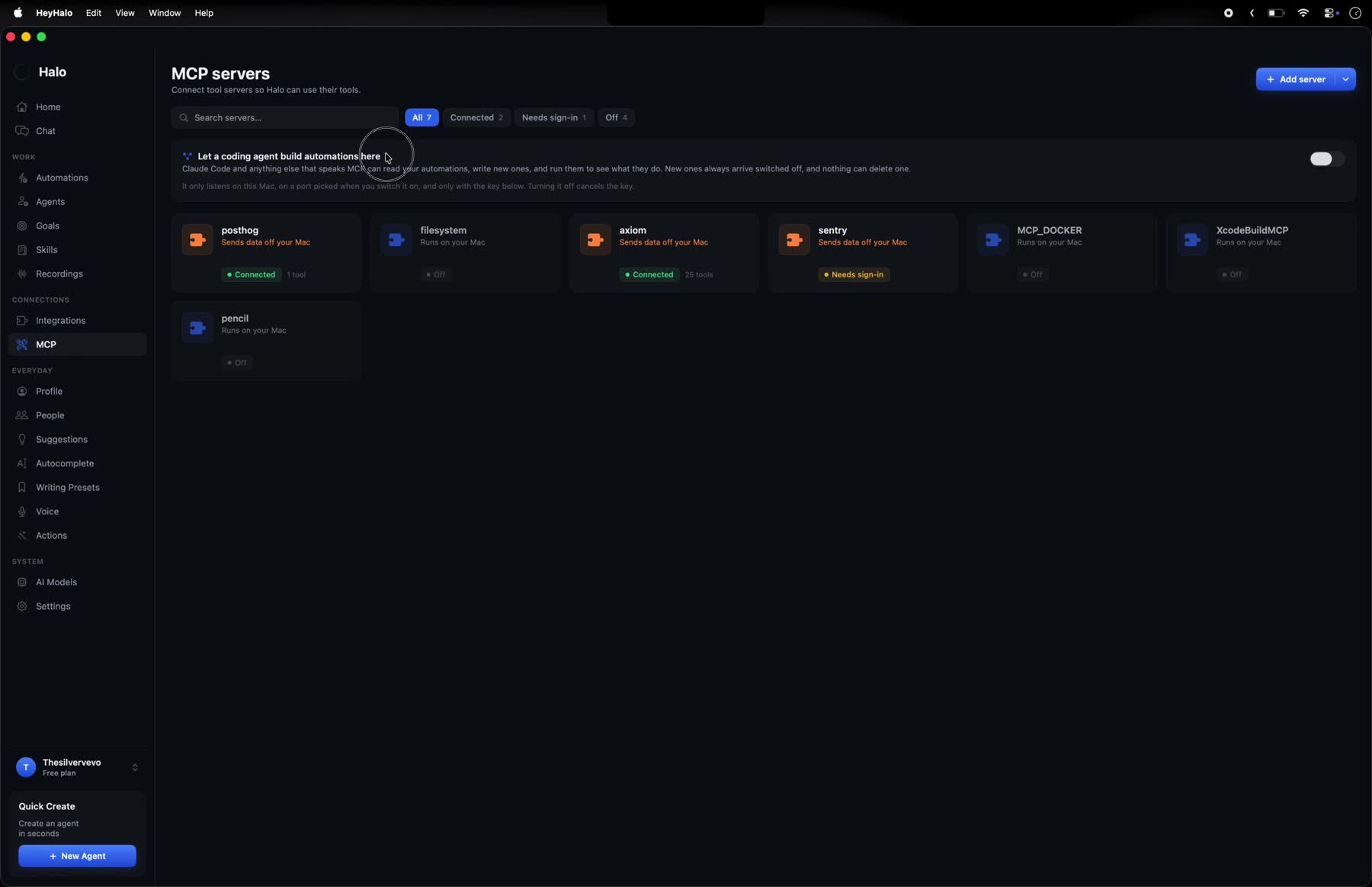Open the View menu
Image resolution: width=1372 pixels, height=887 pixels.
(125, 13)
